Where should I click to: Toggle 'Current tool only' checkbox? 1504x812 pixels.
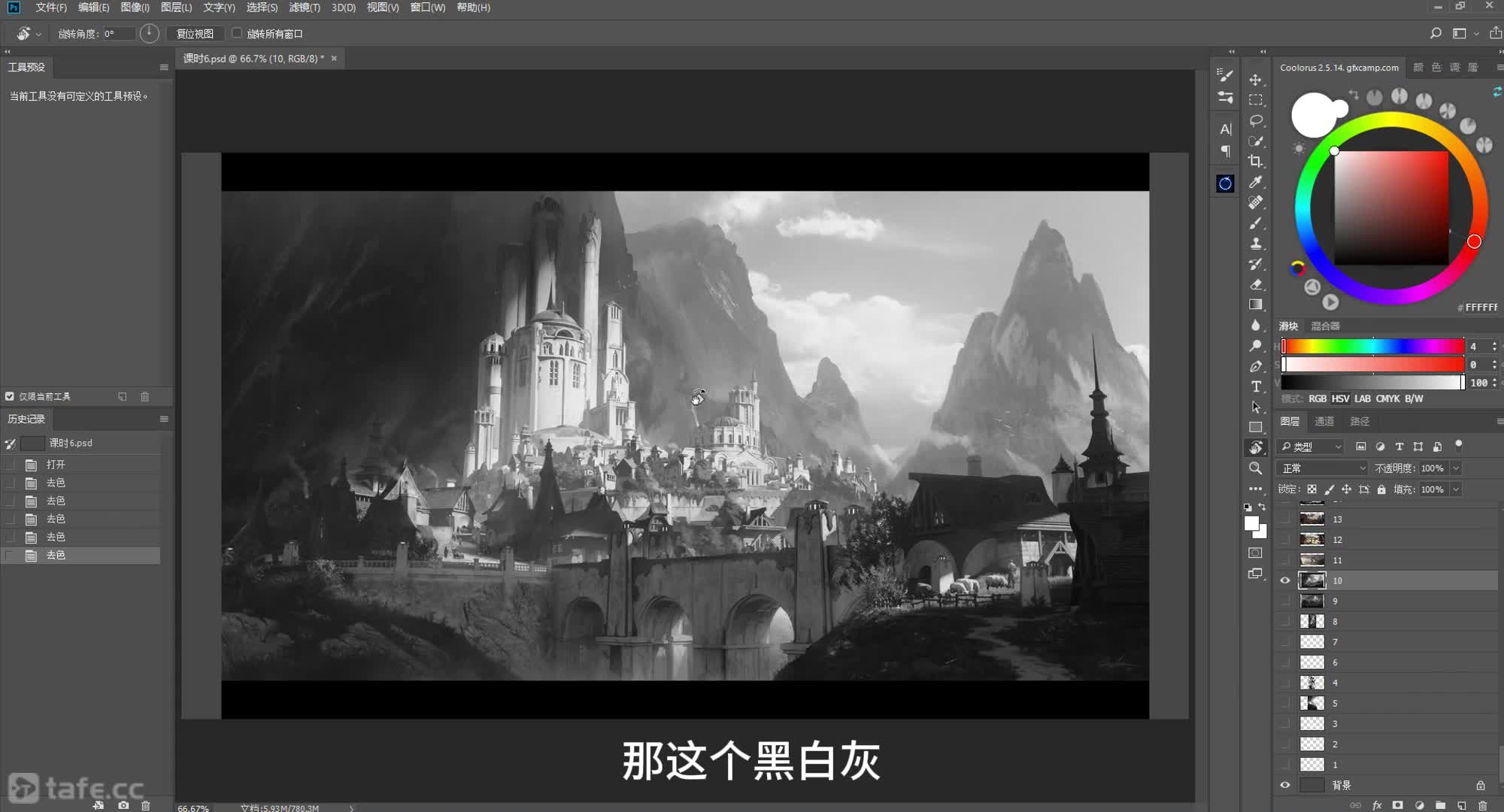tap(10, 396)
